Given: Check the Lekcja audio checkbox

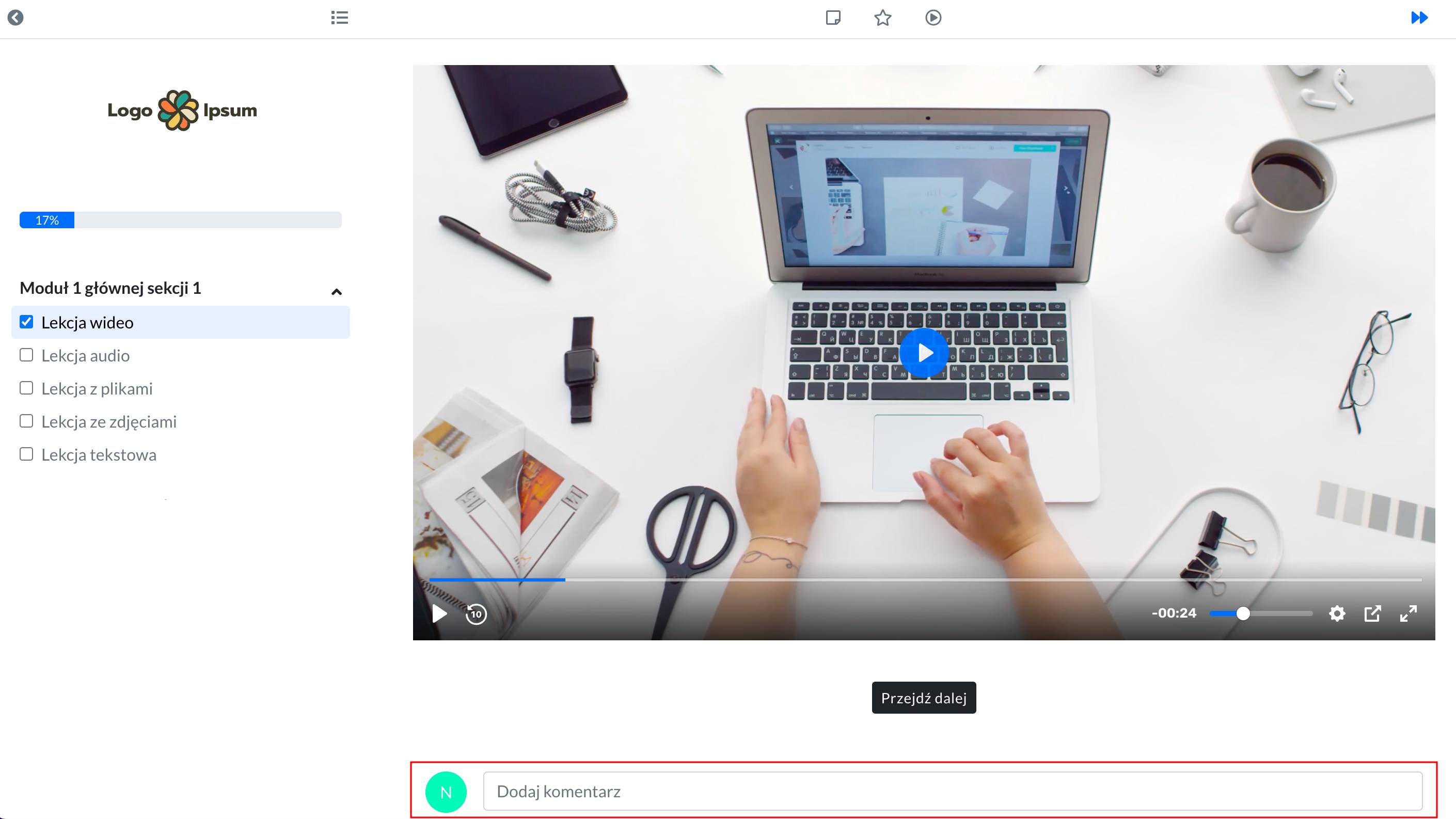Looking at the screenshot, I should coord(26,355).
